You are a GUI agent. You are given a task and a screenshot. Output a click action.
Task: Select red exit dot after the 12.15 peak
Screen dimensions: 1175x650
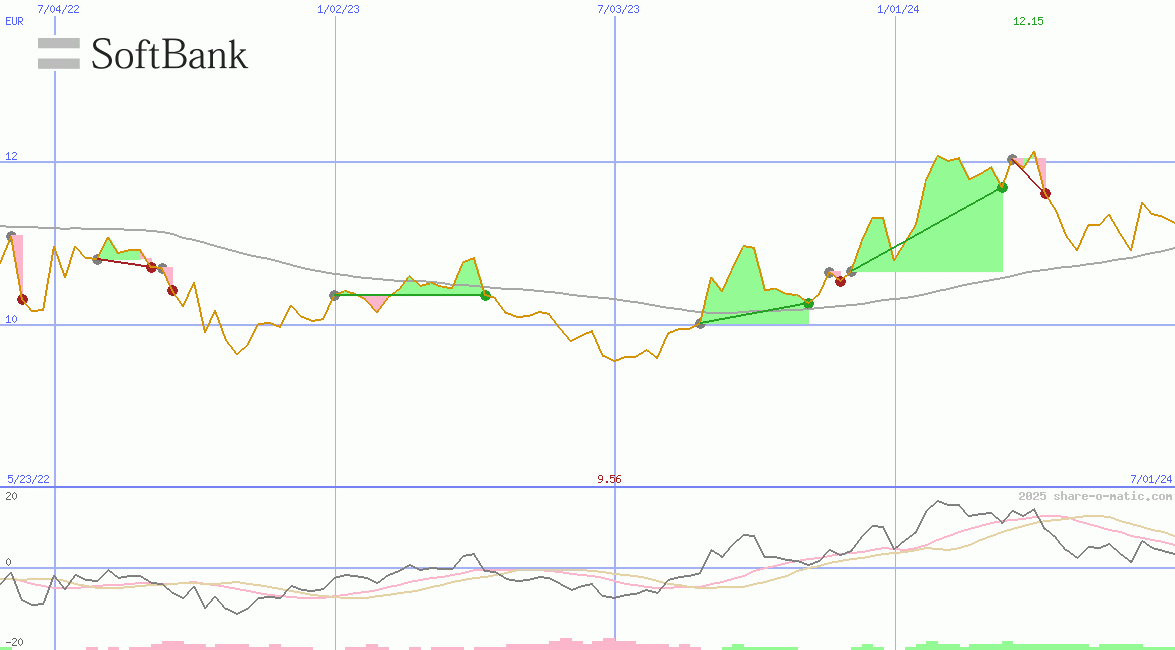tap(1045, 193)
